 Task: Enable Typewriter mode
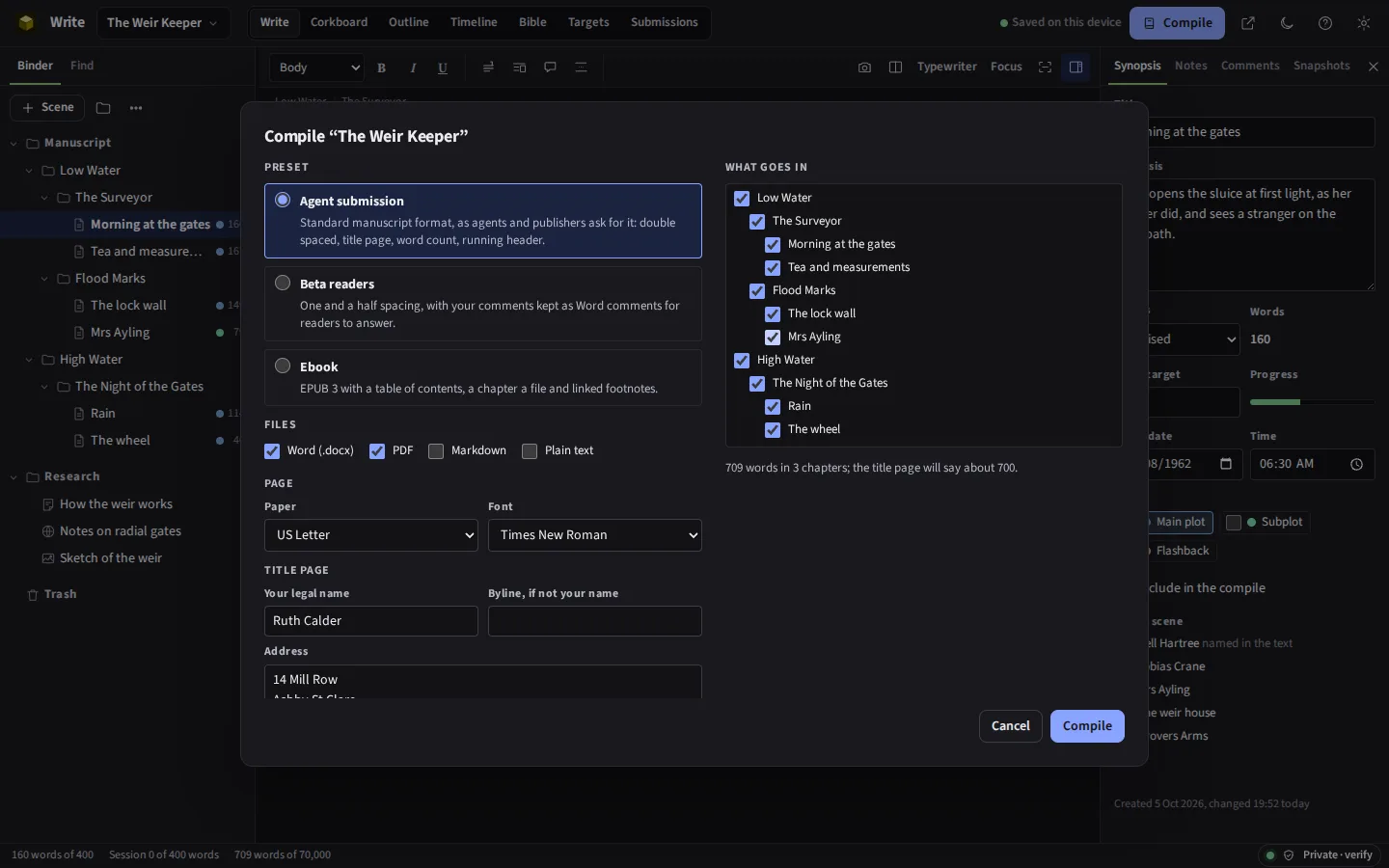[947, 68]
